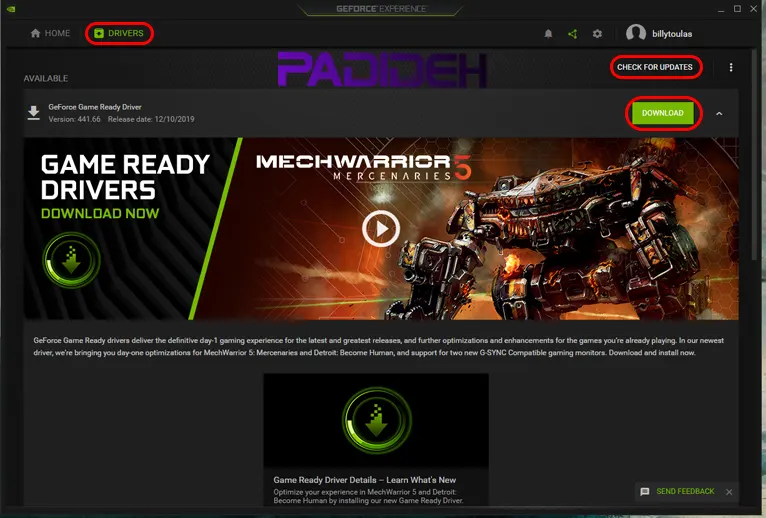Click the MechWarrior 5 Mercenaries banner title
The height and width of the screenshot is (518, 766).
click(363, 167)
